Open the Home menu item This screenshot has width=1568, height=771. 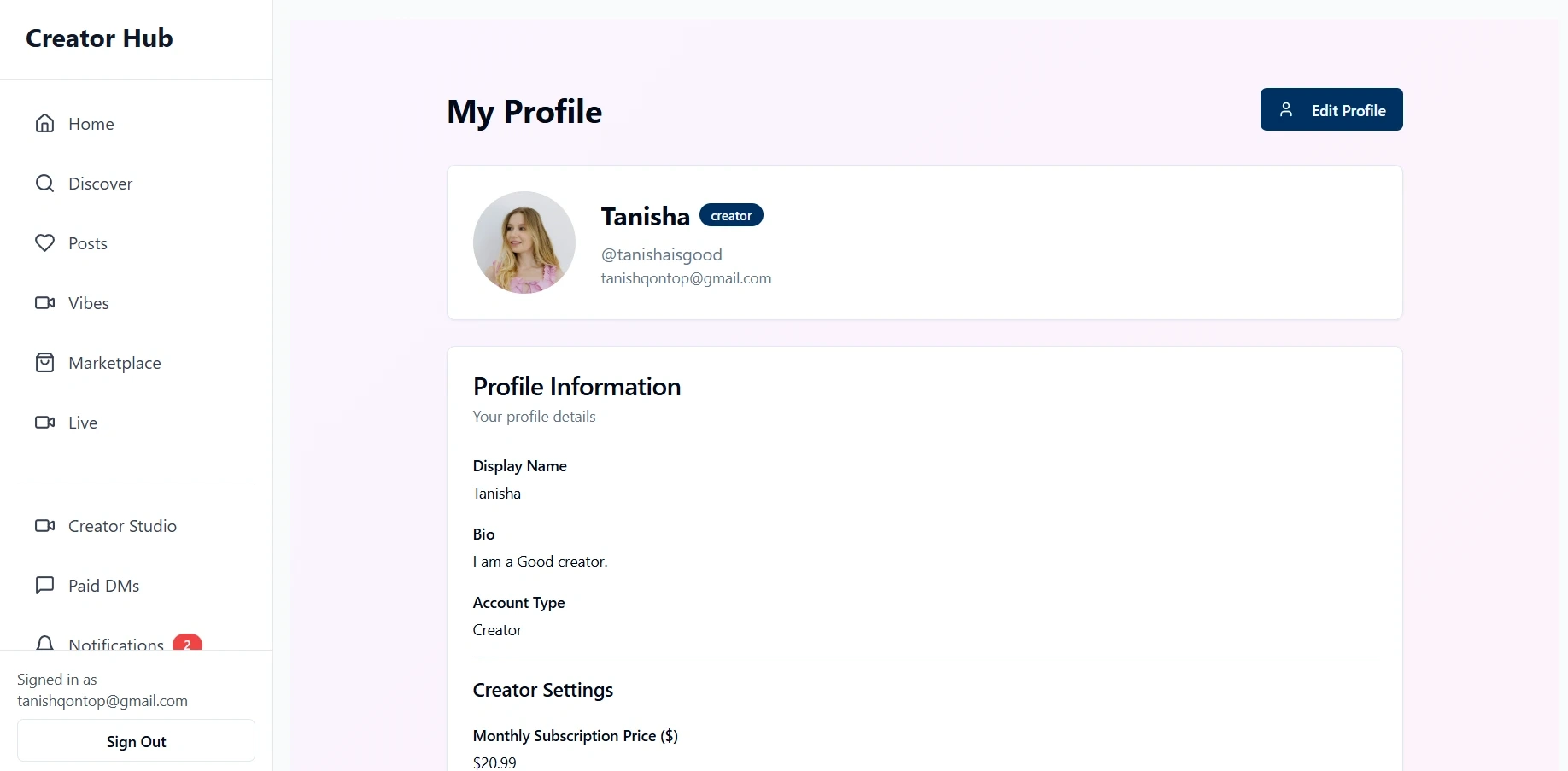[91, 124]
